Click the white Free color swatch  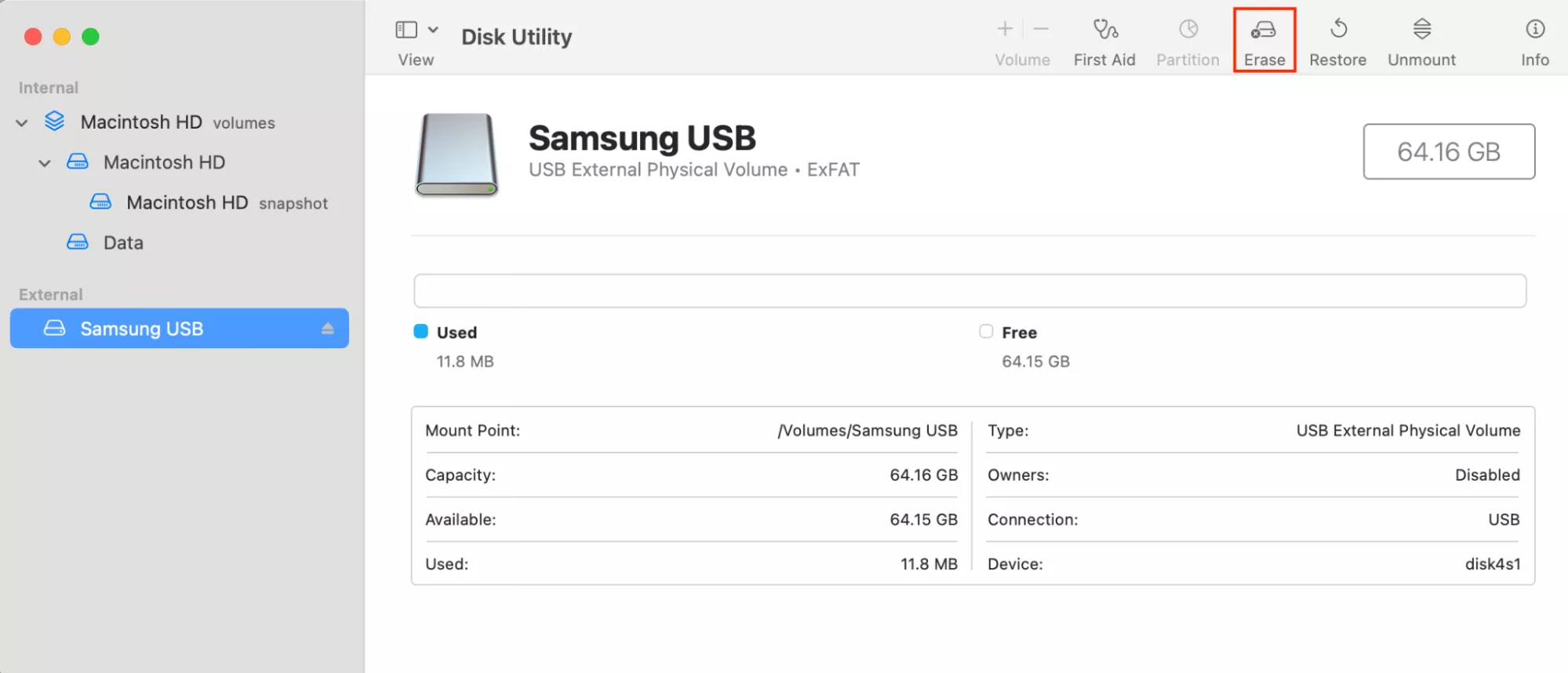click(986, 332)
